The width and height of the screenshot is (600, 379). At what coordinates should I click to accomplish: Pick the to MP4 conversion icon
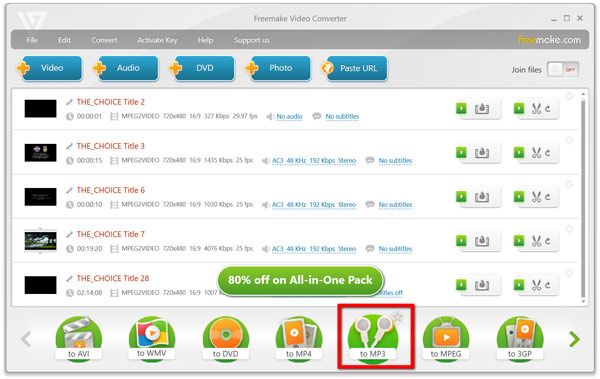[x=298, y=337]
